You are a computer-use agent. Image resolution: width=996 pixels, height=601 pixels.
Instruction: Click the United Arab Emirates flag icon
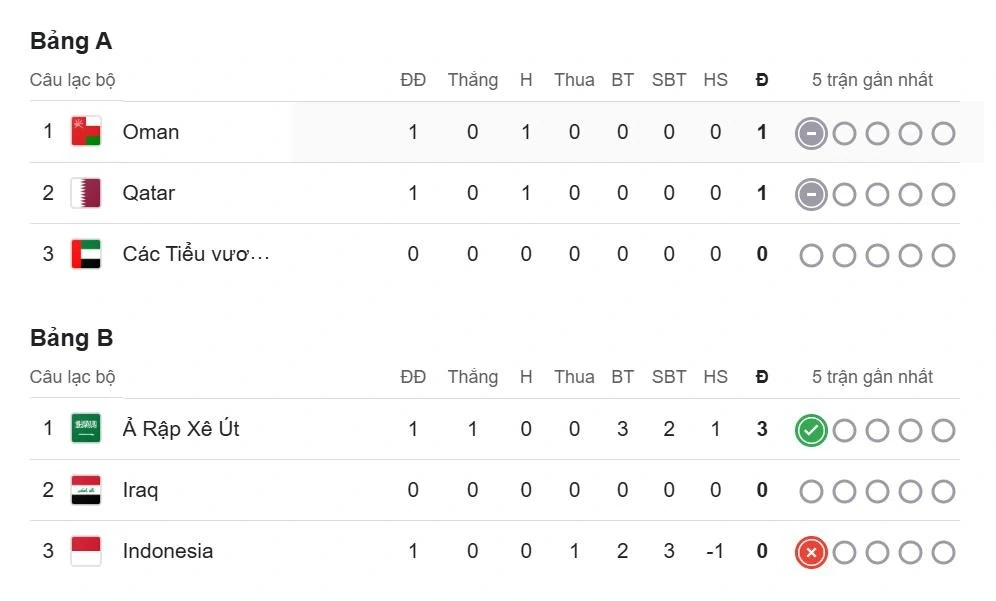click(86, 254)
